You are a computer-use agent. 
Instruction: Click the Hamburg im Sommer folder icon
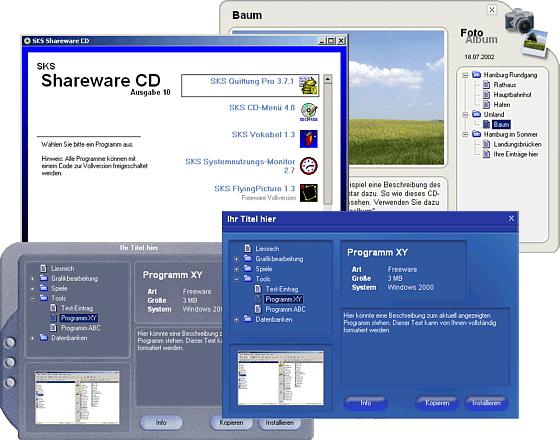(476, 134)
